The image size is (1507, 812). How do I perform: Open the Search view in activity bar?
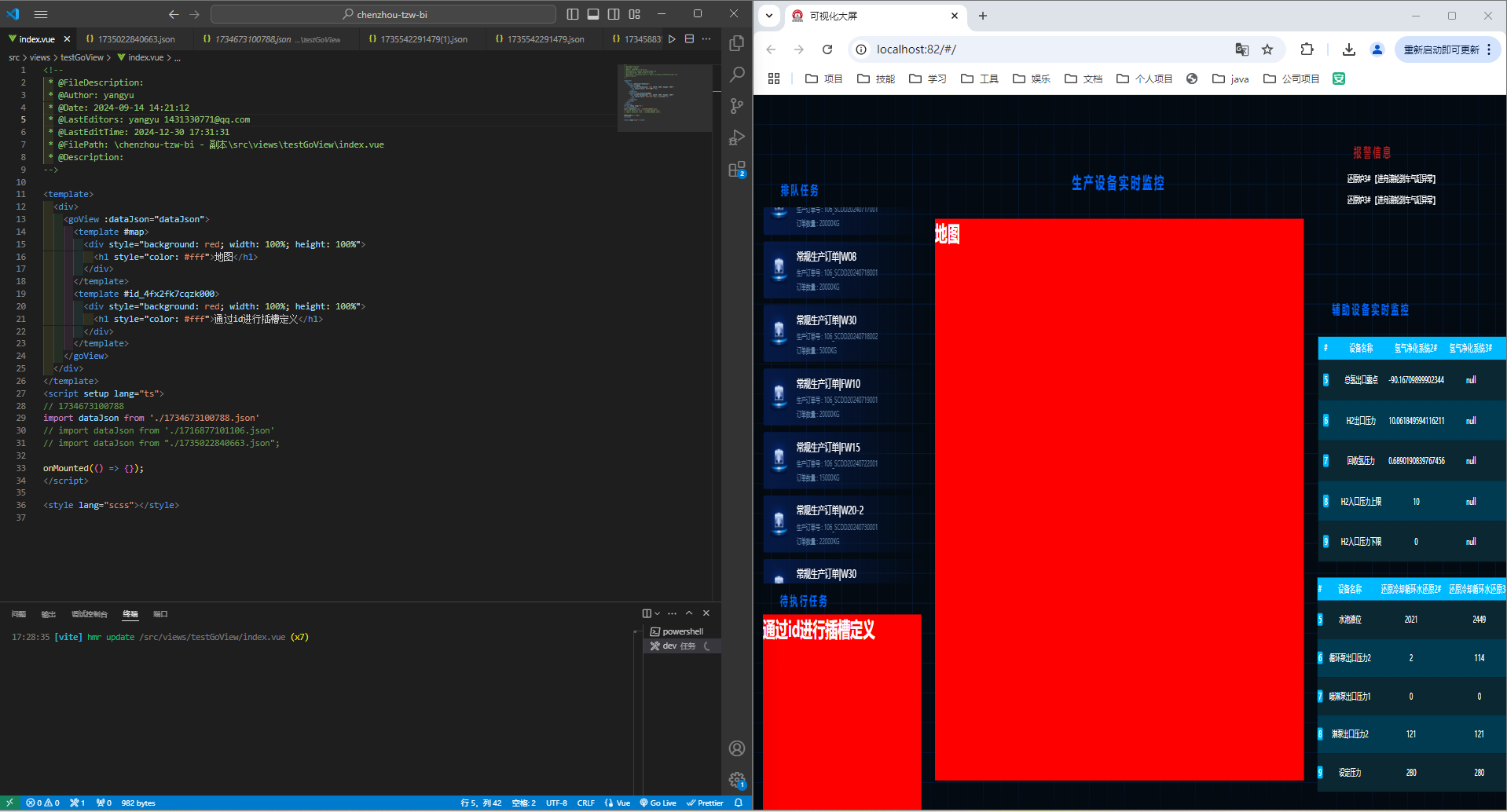coord(736,75)
